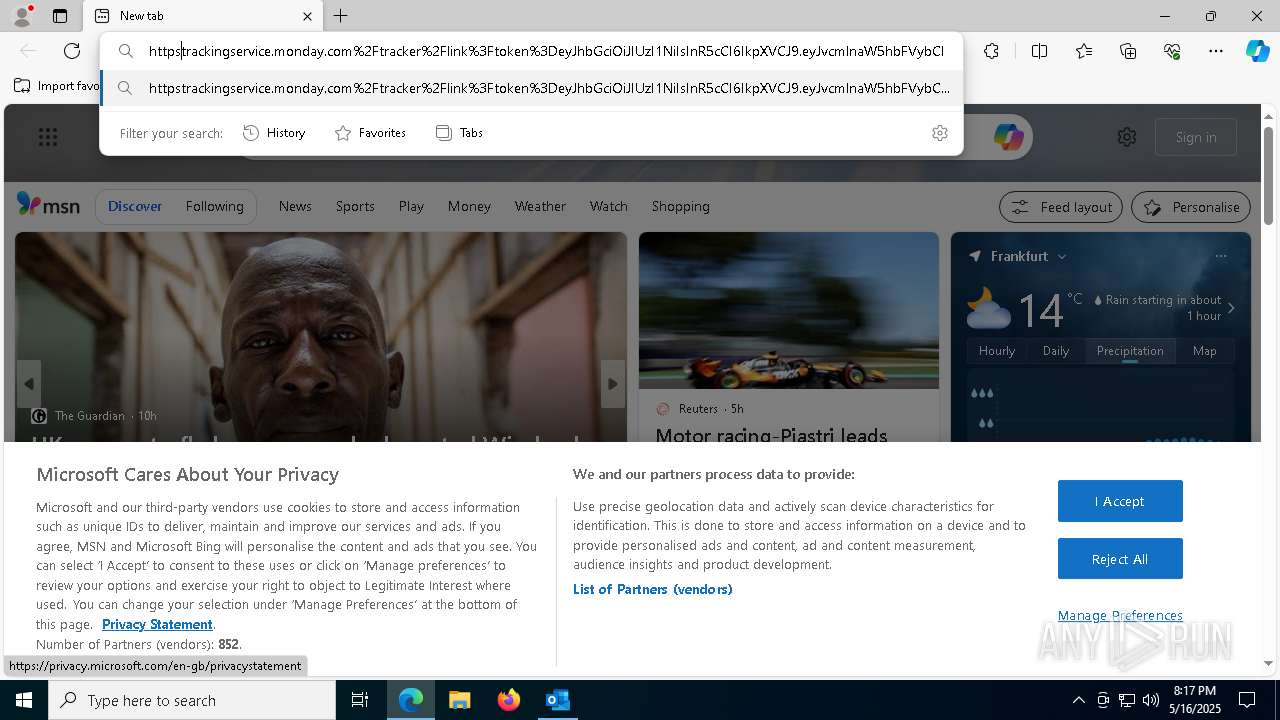Show hidden tray icons chevron
The width and height of the screenshot is (1280, 720).
(1078, 700)
